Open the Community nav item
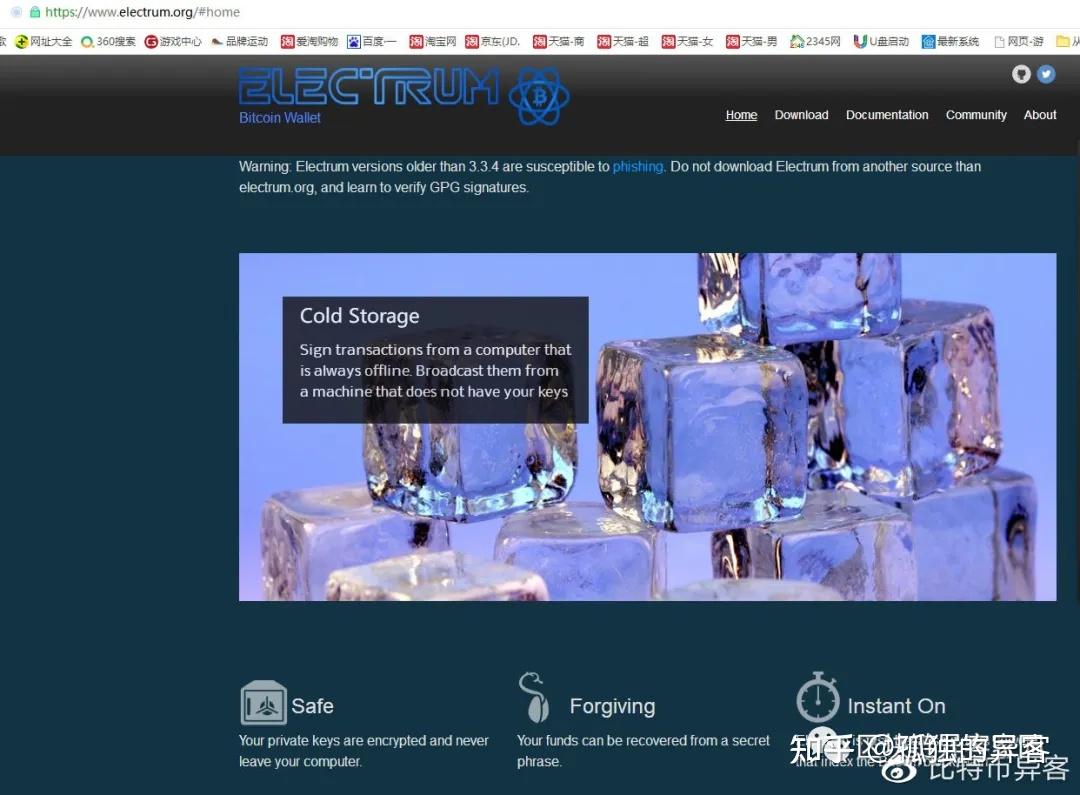1080x795 pixels. coord(976,115)
